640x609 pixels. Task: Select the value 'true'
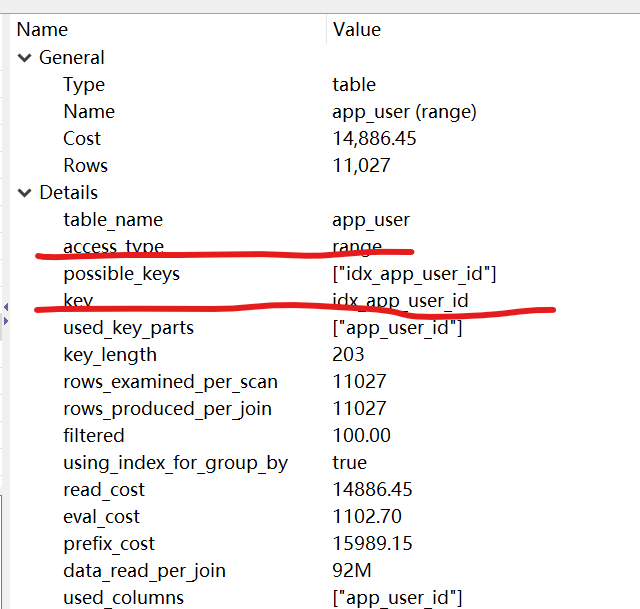coord(349,463)
